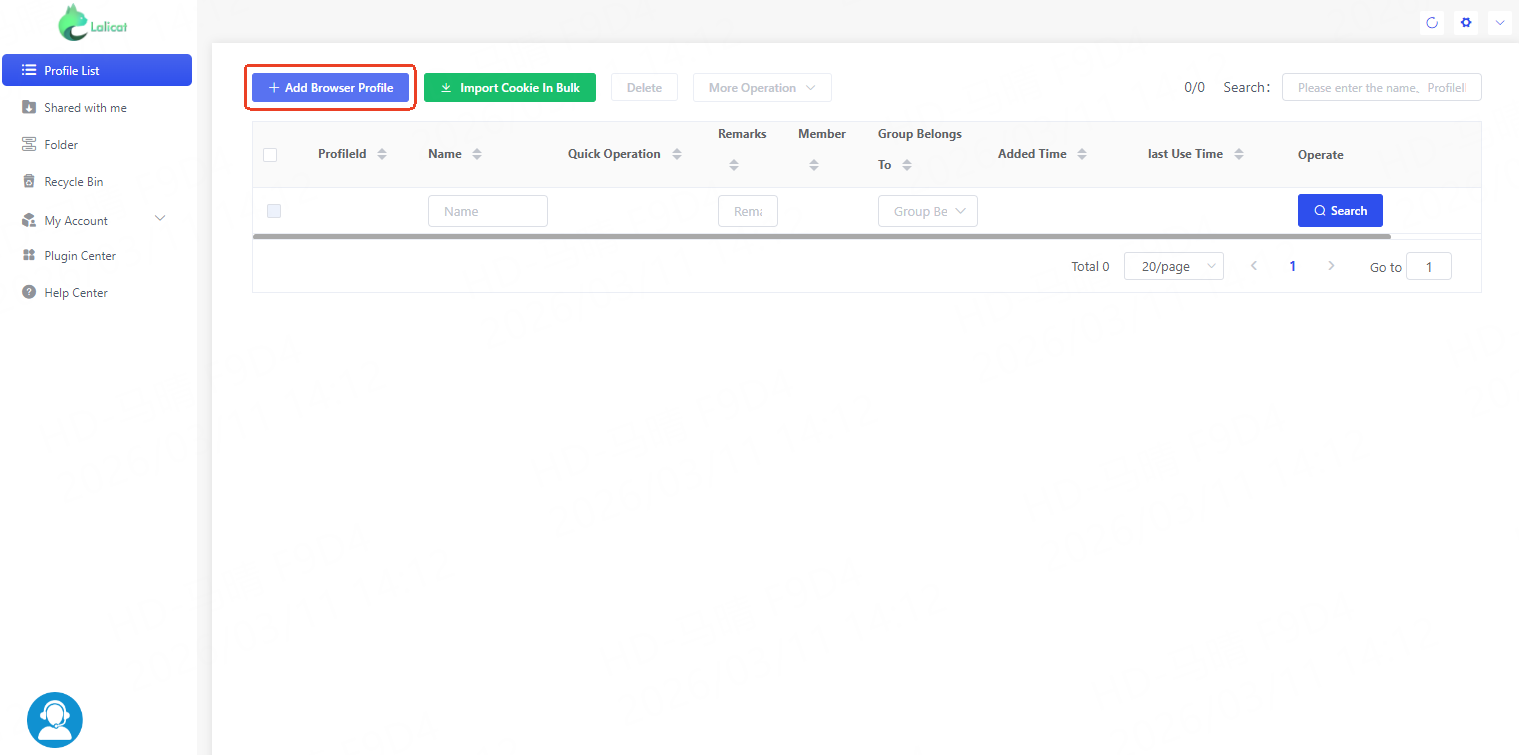Tick the checkbox in the filter row

tap(274, 211)
